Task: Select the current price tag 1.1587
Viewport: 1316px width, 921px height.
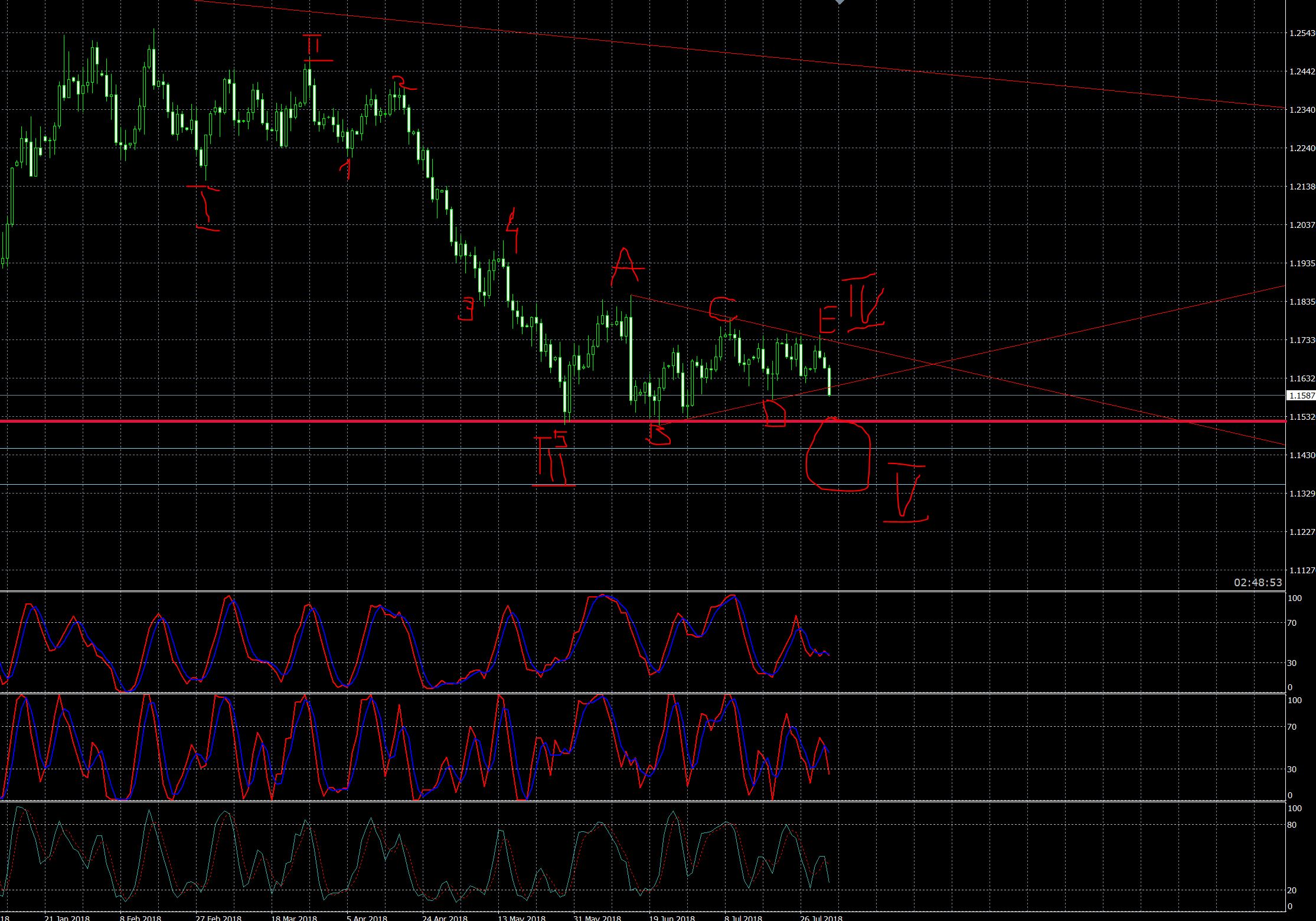Action: pyautogui.click(x=1301, y=396)
